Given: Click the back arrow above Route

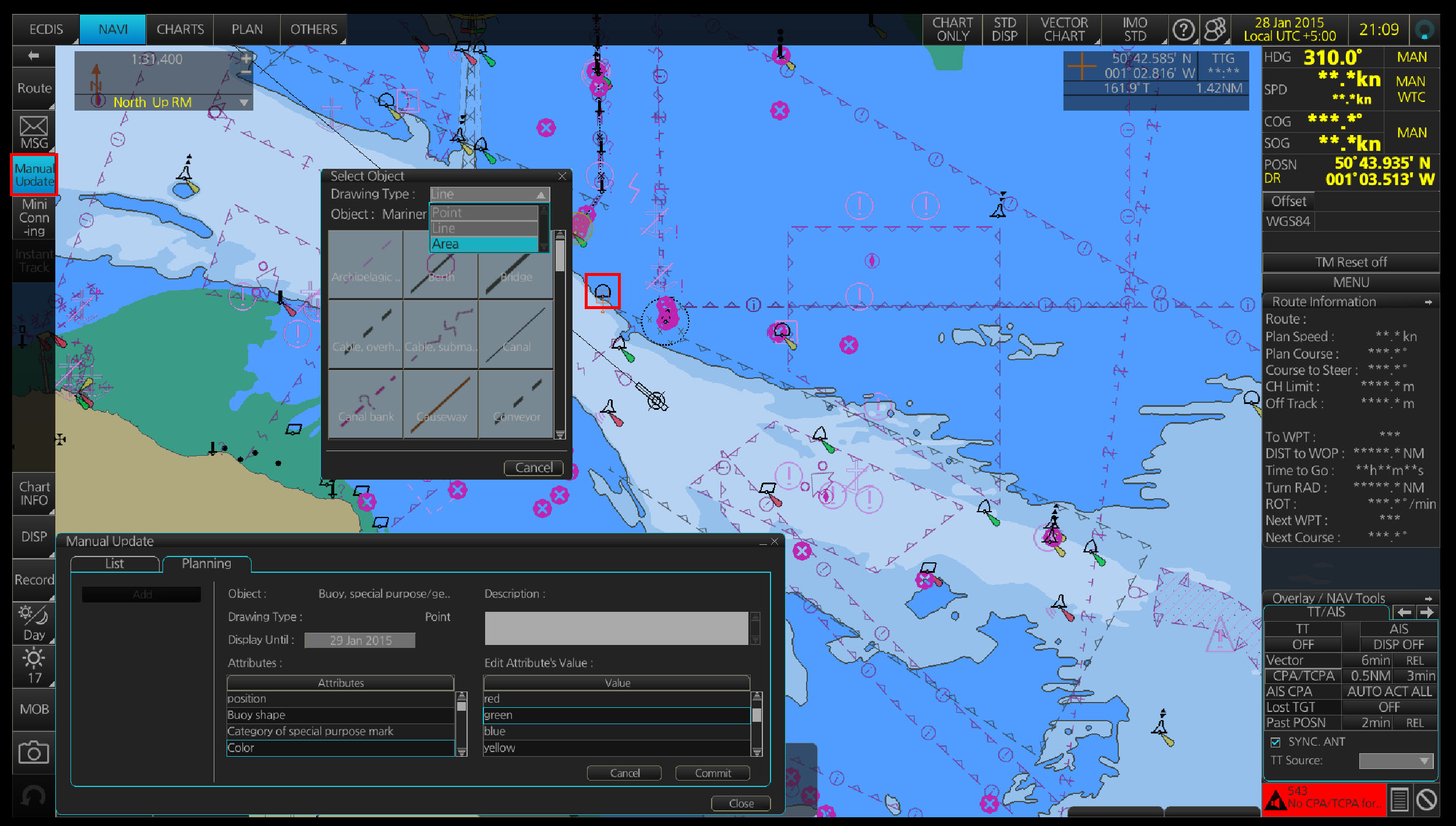Looking at the screenshot, I should point(34,56).
